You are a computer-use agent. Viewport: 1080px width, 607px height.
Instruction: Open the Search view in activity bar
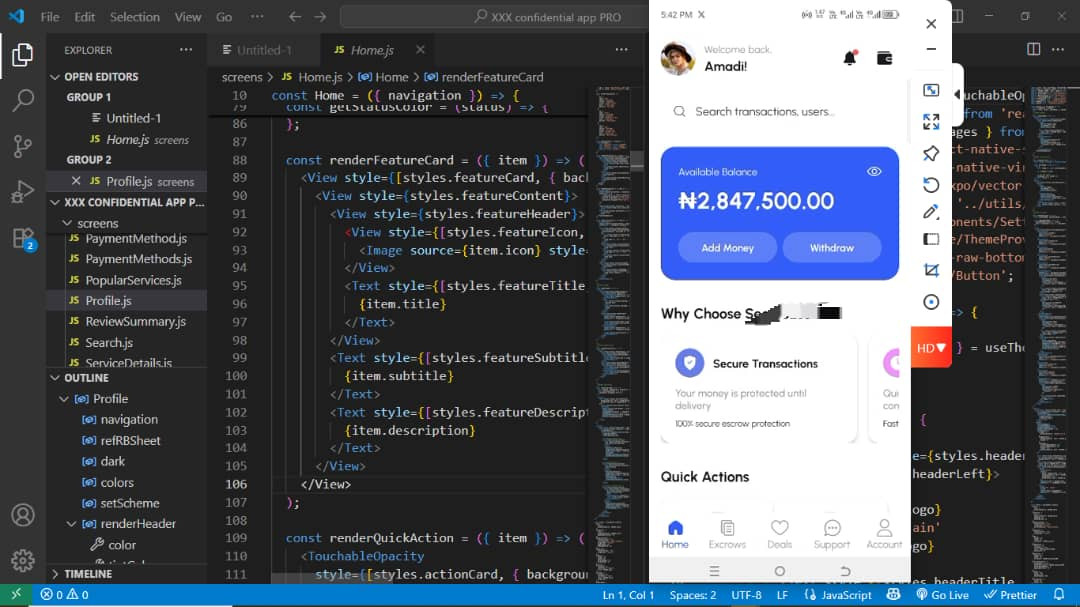pyautogui.click(x=22, y=101)
